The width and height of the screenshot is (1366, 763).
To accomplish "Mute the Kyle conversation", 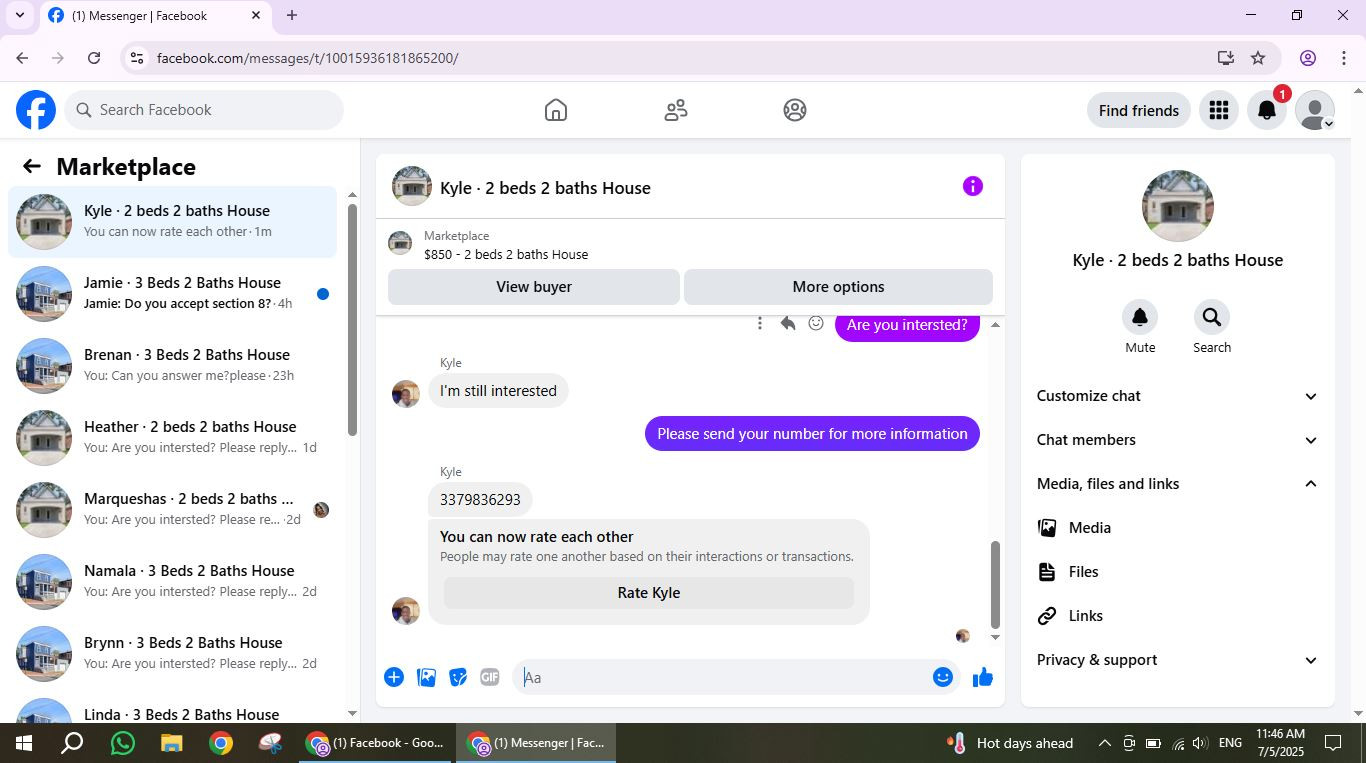I will [1140, 317].
